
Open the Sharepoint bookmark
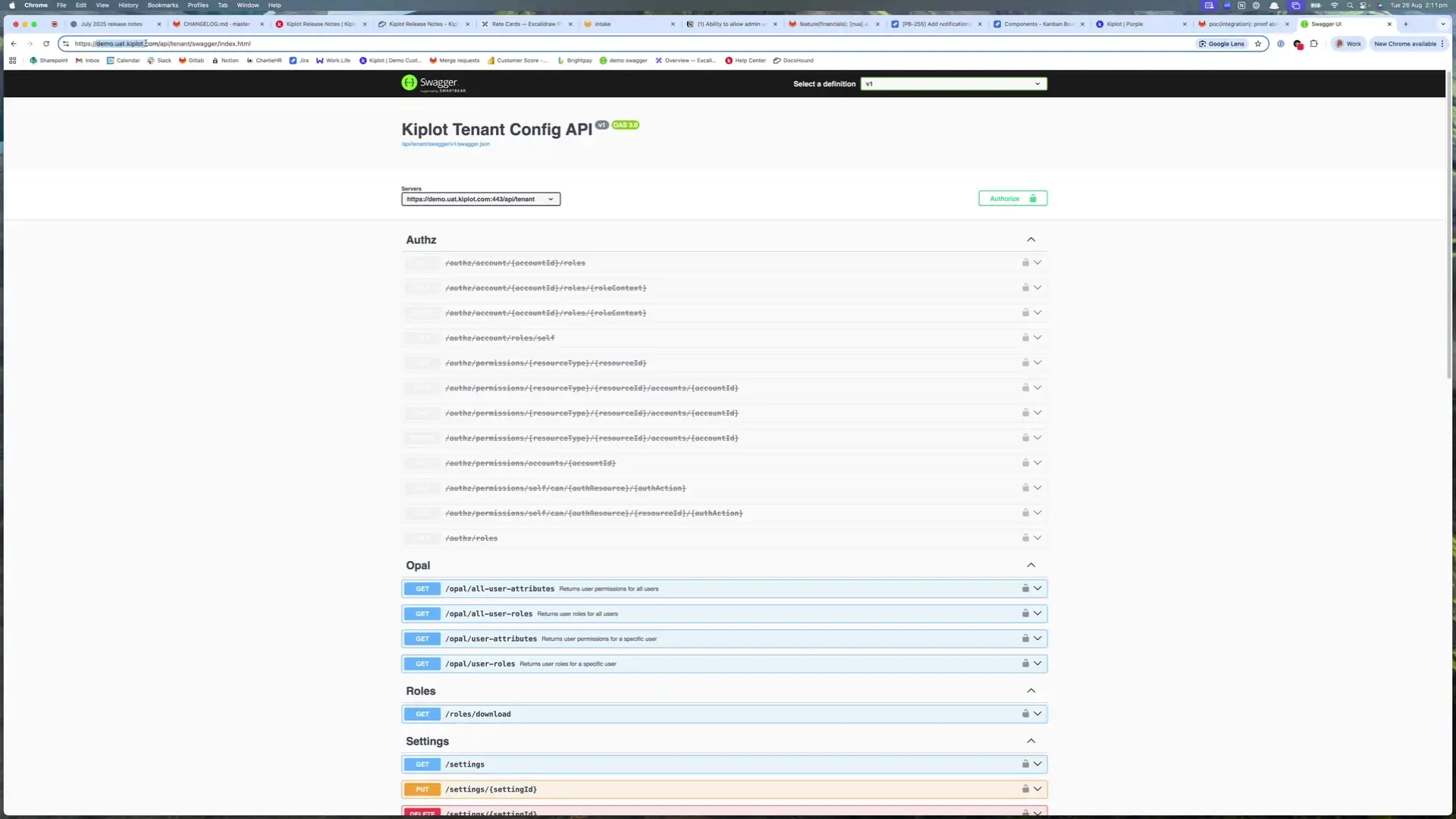click(x=49, y=61)
